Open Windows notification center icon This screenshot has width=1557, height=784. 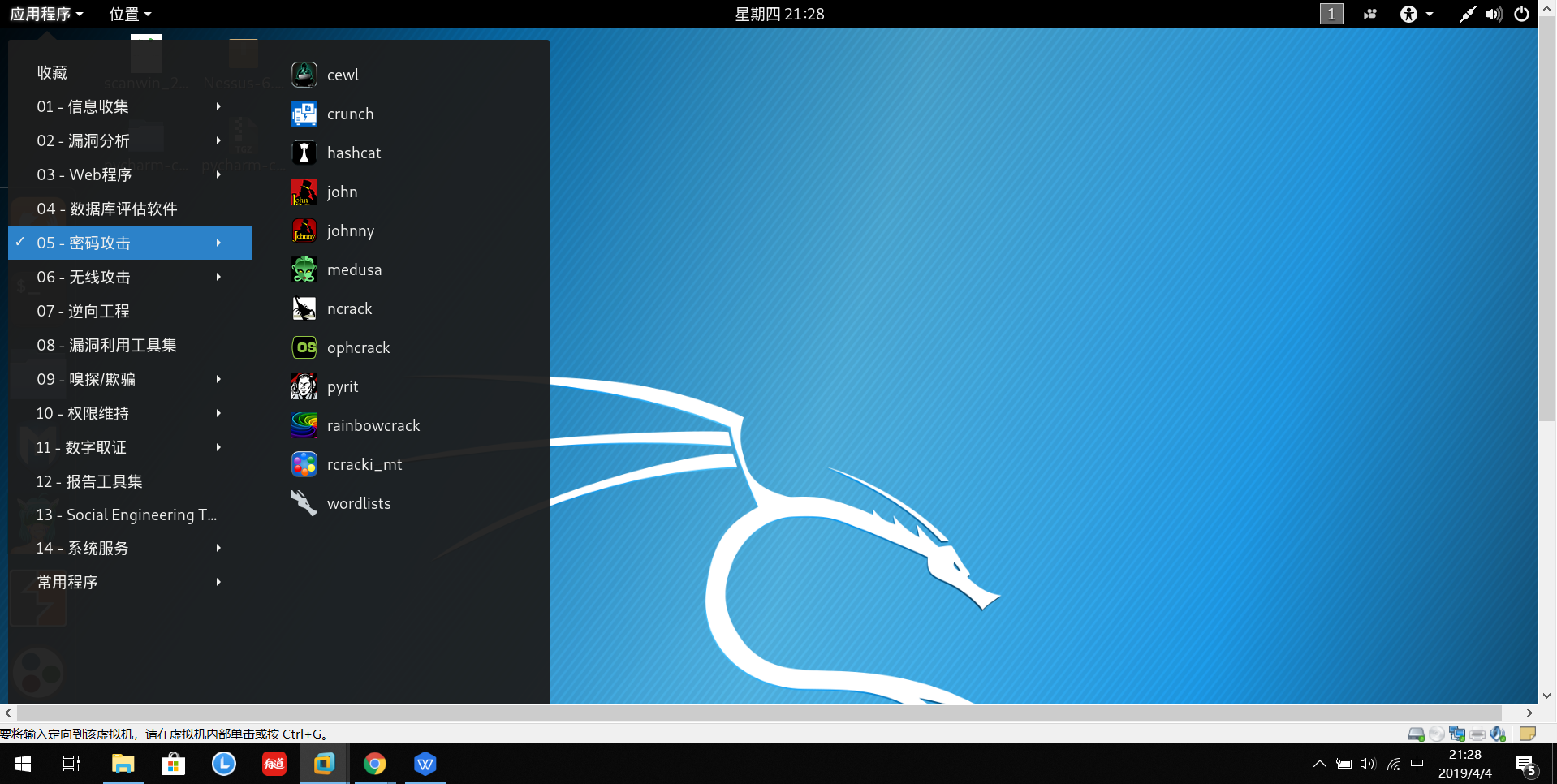click(1525, 765)
